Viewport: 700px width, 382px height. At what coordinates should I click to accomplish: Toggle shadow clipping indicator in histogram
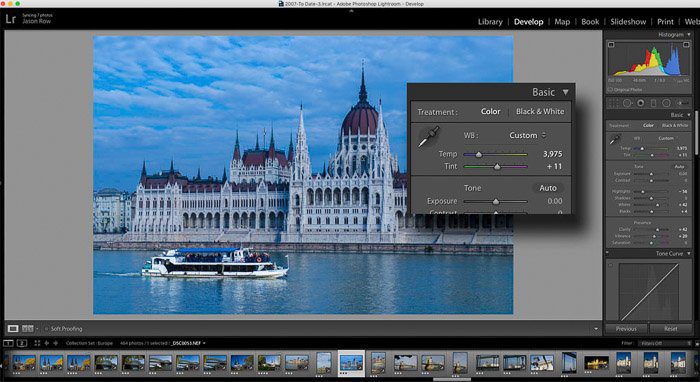(x=611, y=44)
